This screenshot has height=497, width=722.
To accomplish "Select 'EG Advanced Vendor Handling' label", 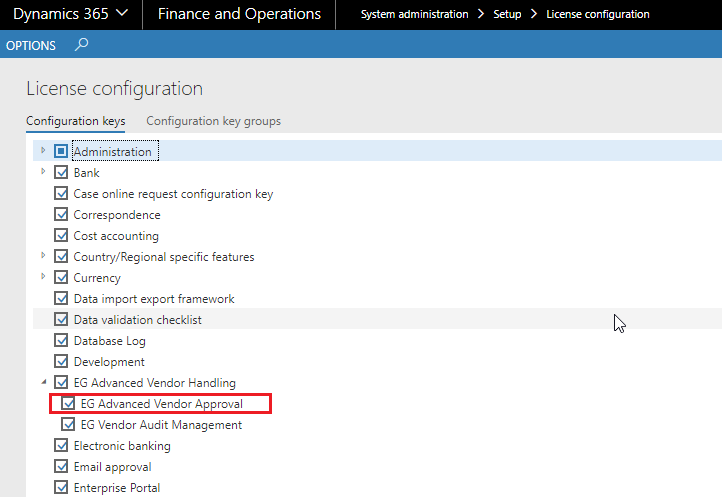I will click(x=155, y=383).
